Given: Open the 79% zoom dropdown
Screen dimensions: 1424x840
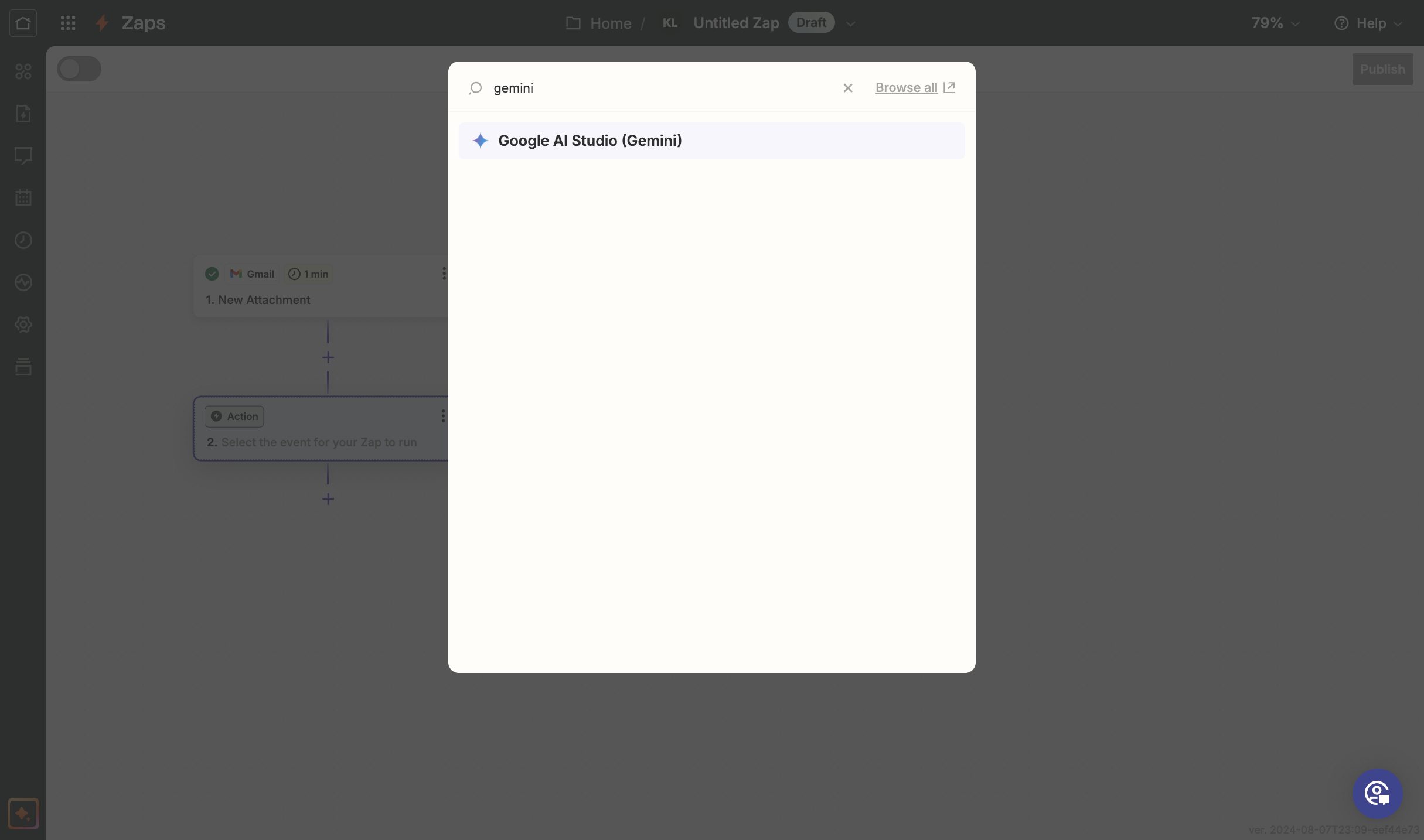Looking at the screenshot, I should (x=1276, y=23).
